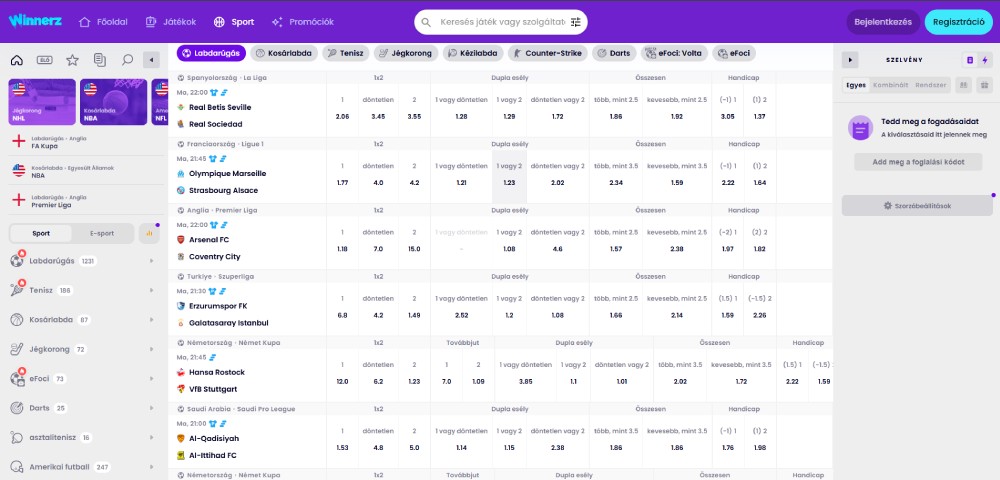
Task: Select the Darts sport chip
Action: tap(614, 54)
